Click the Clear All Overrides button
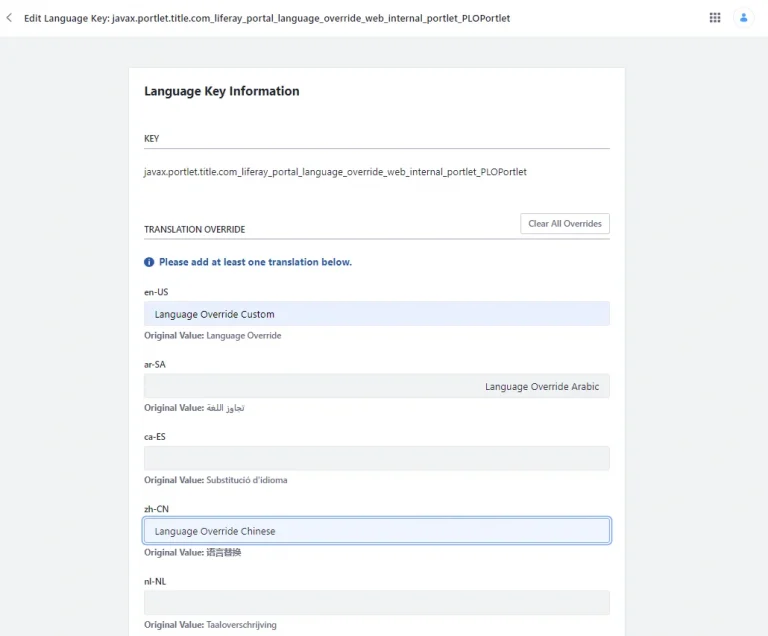Viewport: 768px width, 636px height. pos(565,223)
